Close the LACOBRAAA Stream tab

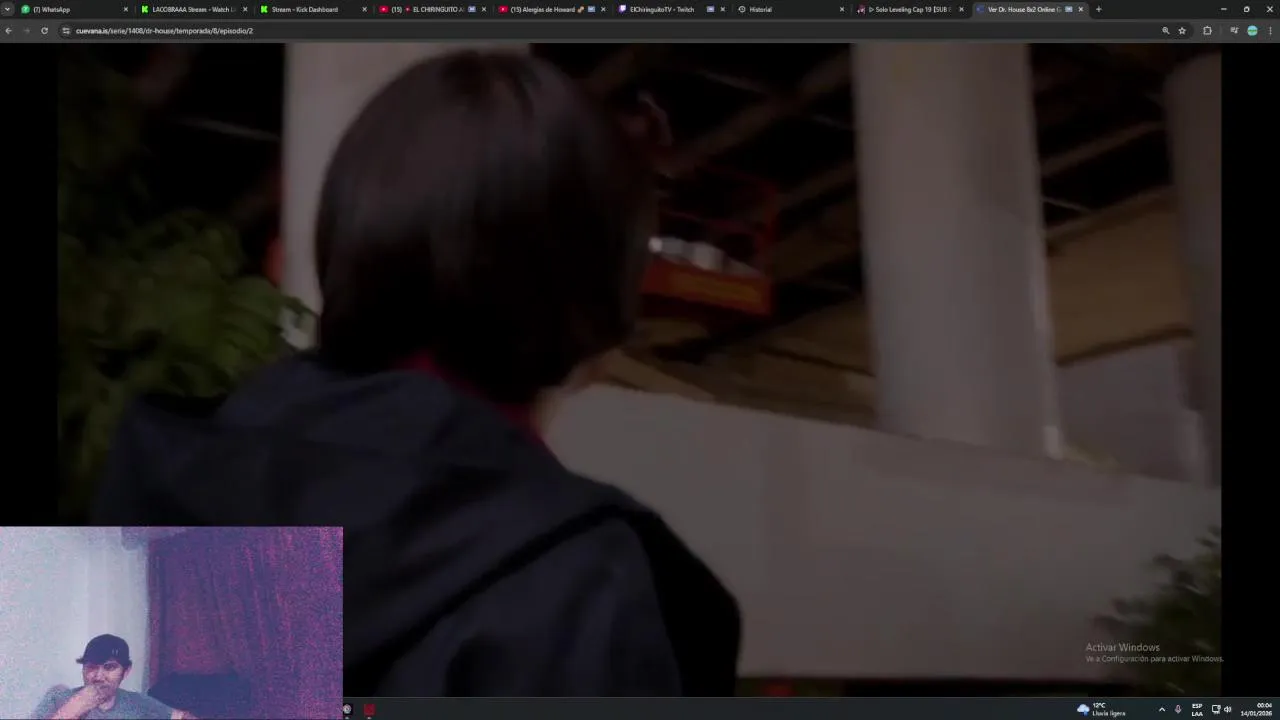(x=245, y=9)
